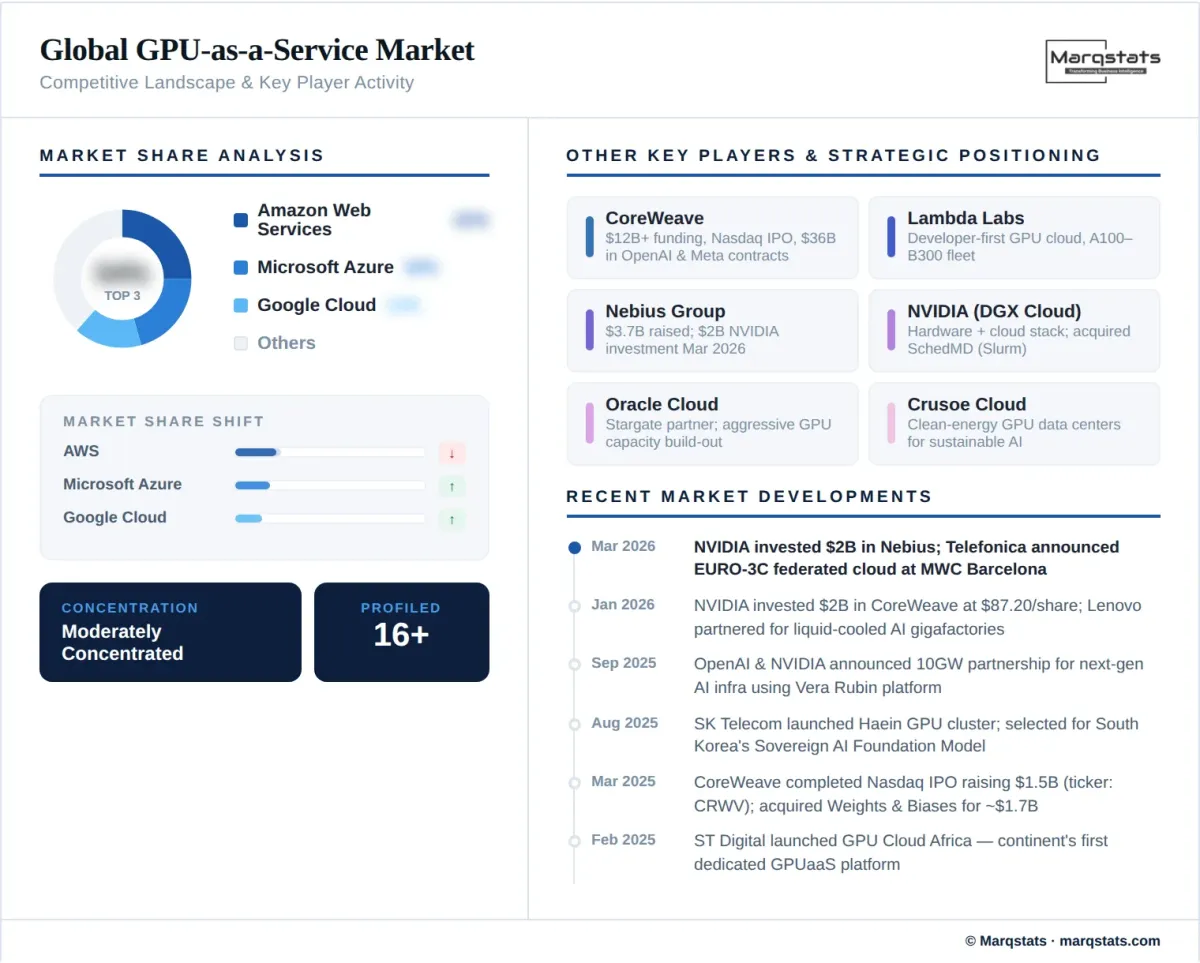The width and height of the screenshot is (1200, 963).
Task: Click the Others legend label
Action: [x=286, y=343]
